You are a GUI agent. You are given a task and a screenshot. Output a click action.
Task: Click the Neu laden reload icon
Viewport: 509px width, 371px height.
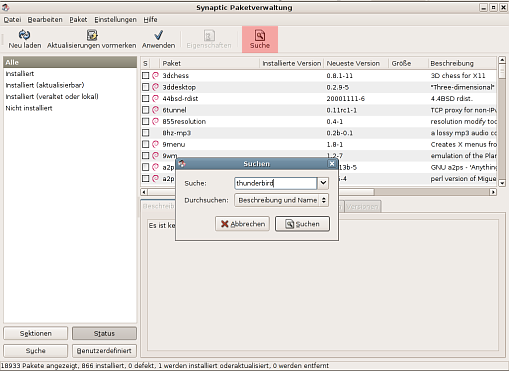[x=24, y=35]
